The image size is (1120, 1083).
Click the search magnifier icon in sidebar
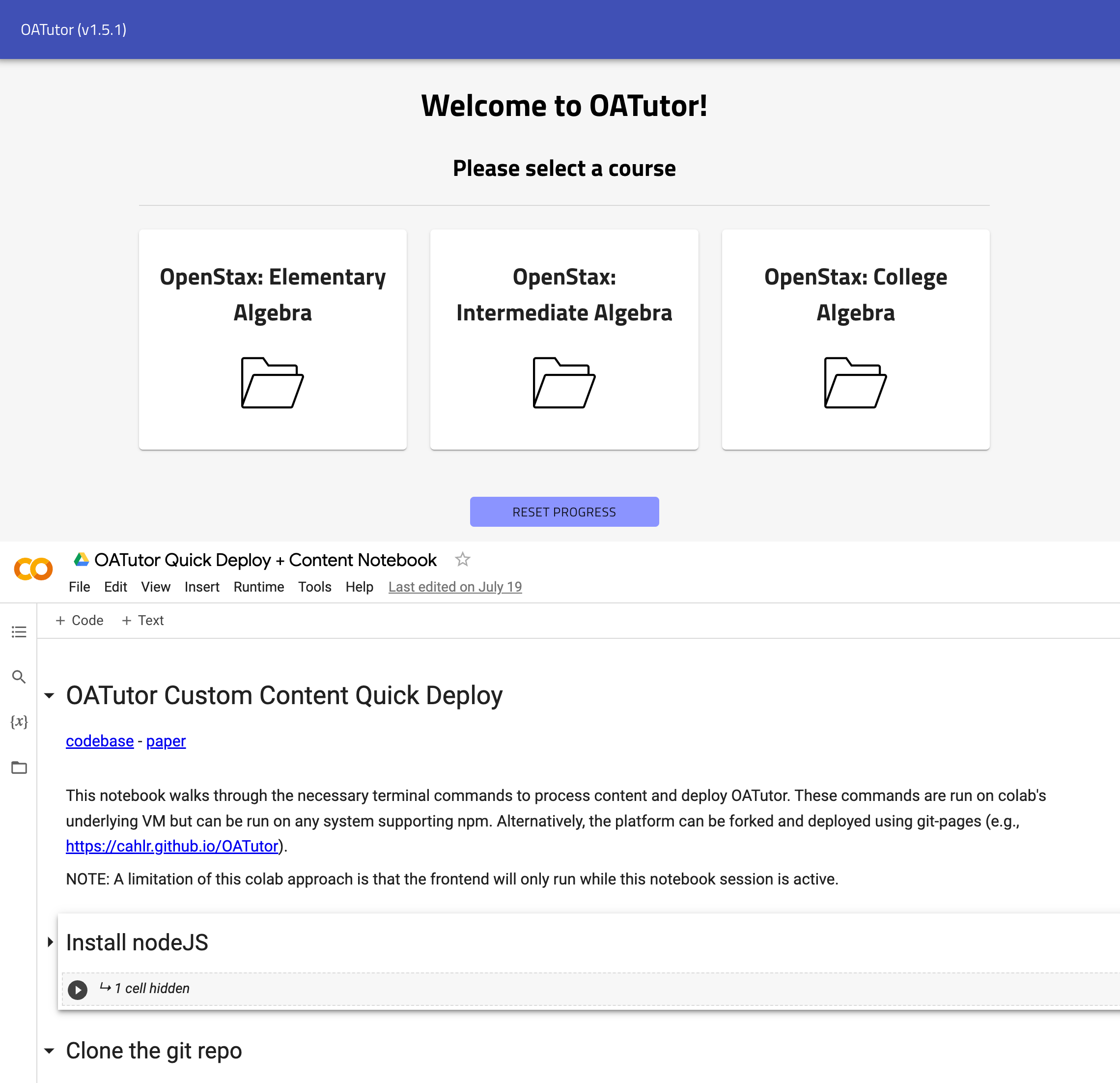[x=19, y=677]
